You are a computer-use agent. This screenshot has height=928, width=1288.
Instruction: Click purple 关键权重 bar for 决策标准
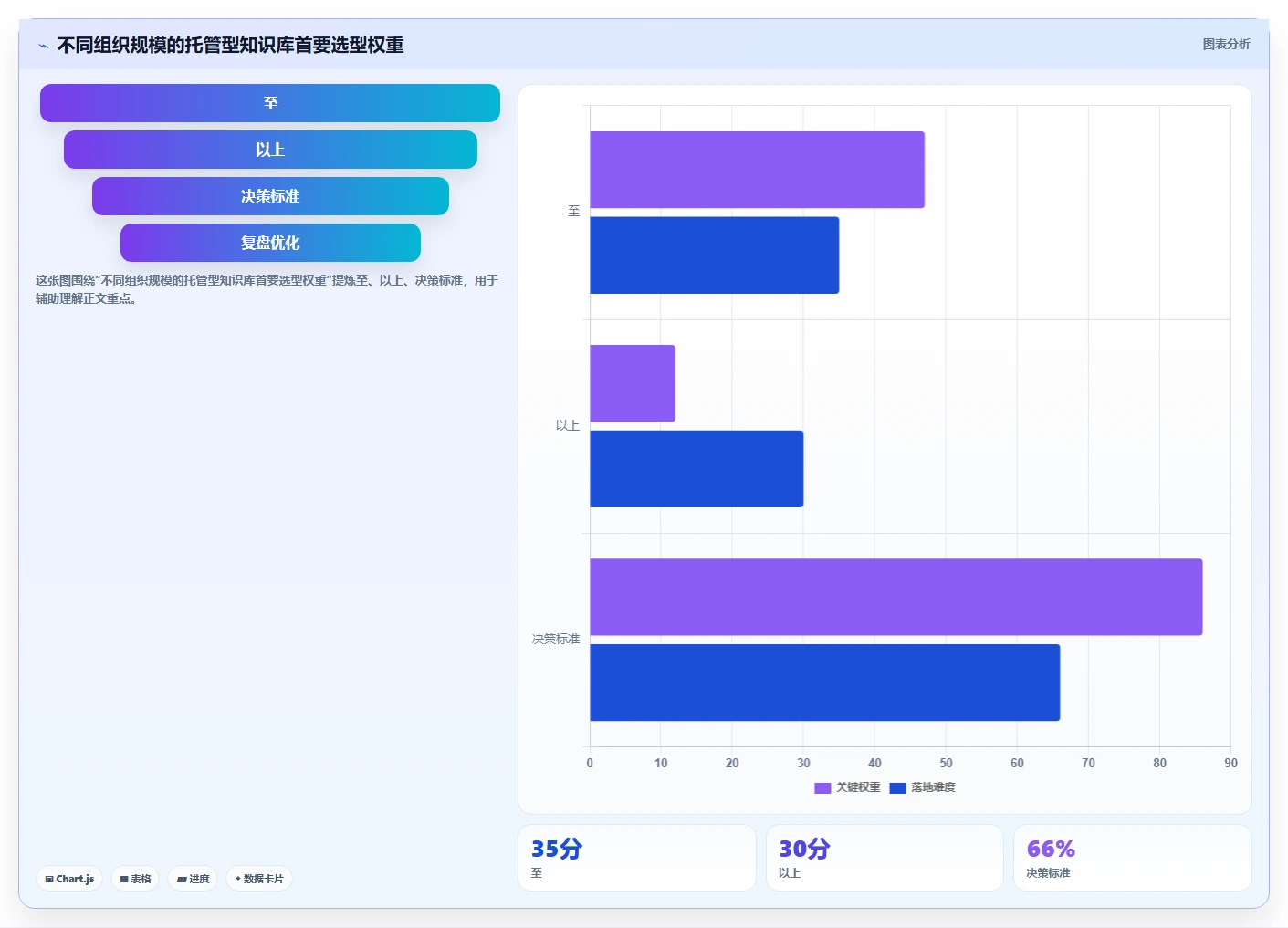point(895,597)
